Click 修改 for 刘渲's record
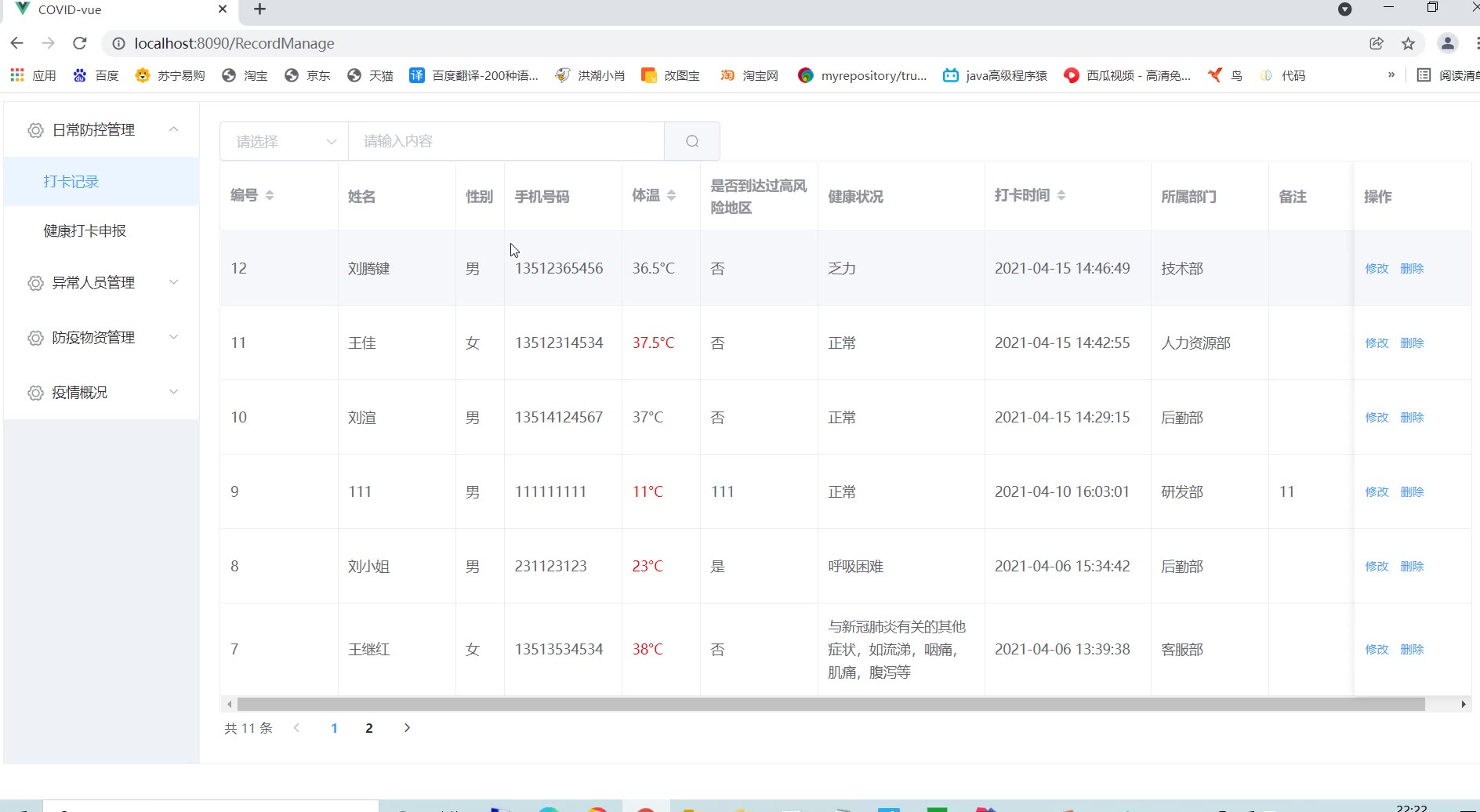Viewport: 1480px width, 812px height. click(1377, 417)
